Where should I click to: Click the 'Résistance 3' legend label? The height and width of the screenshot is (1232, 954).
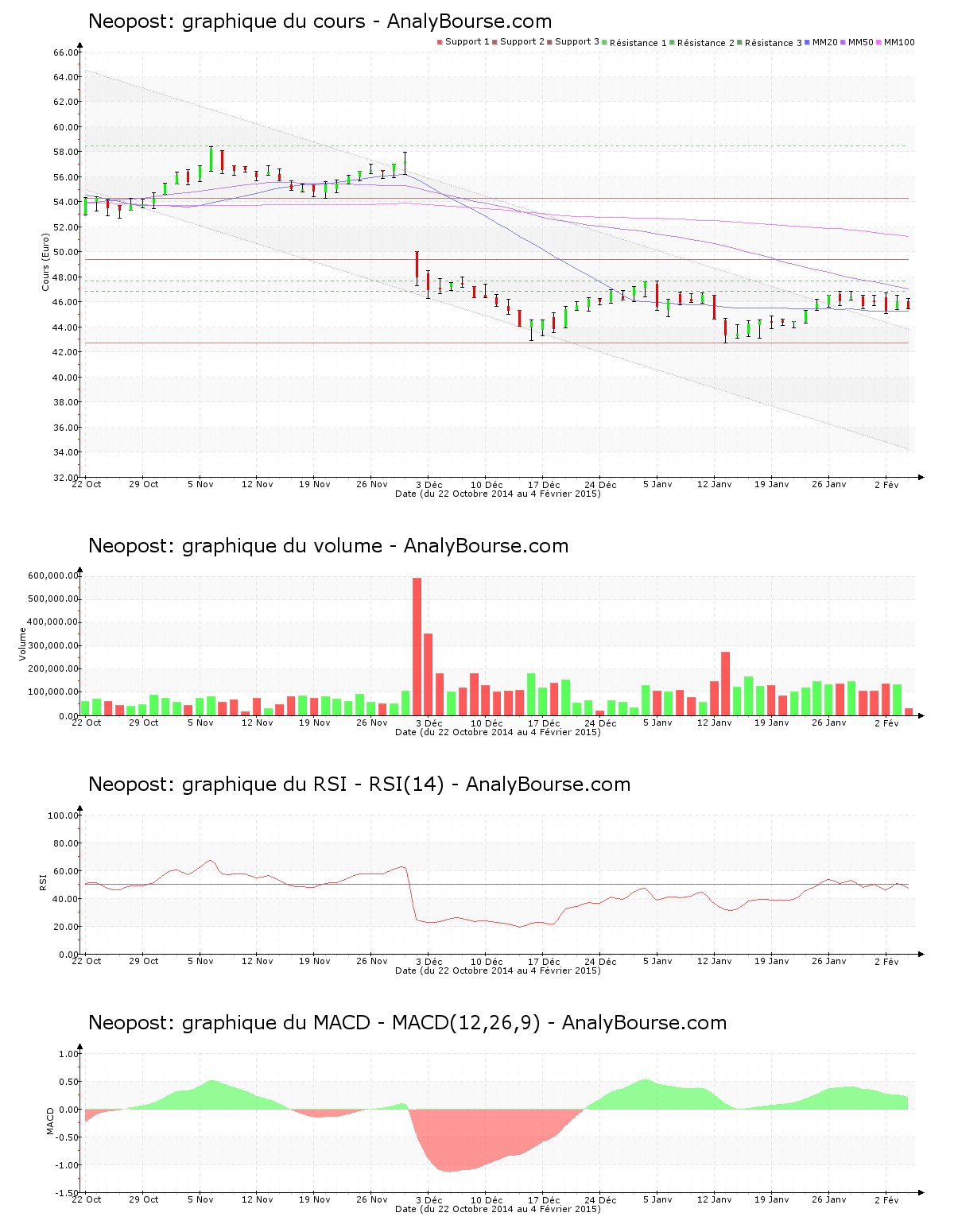pyautogui.click(x=774, y=43)
